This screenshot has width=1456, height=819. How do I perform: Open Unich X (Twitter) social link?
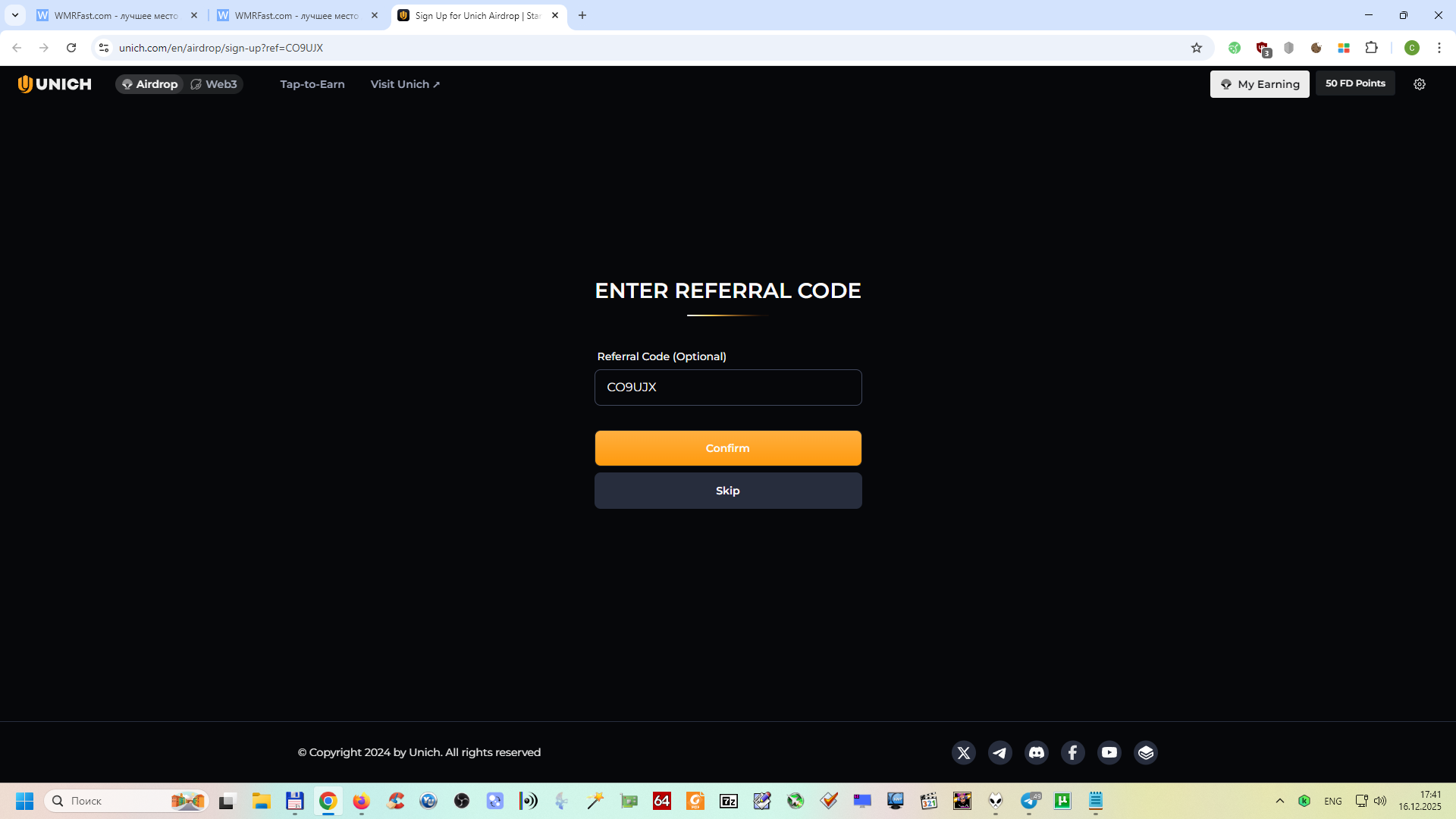coord(963,752)
